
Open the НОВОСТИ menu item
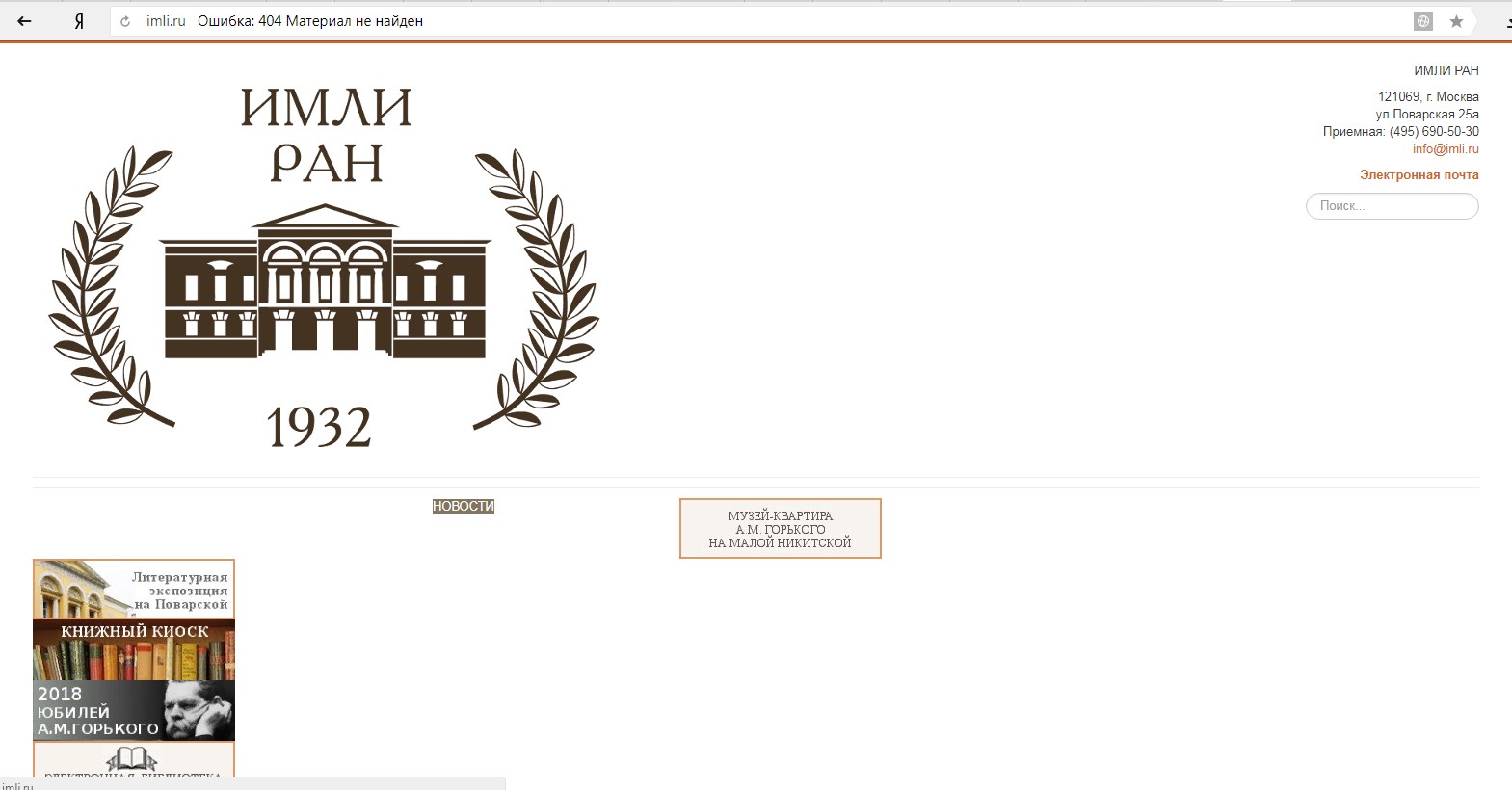pyautogui.click(x=464, y=506)
